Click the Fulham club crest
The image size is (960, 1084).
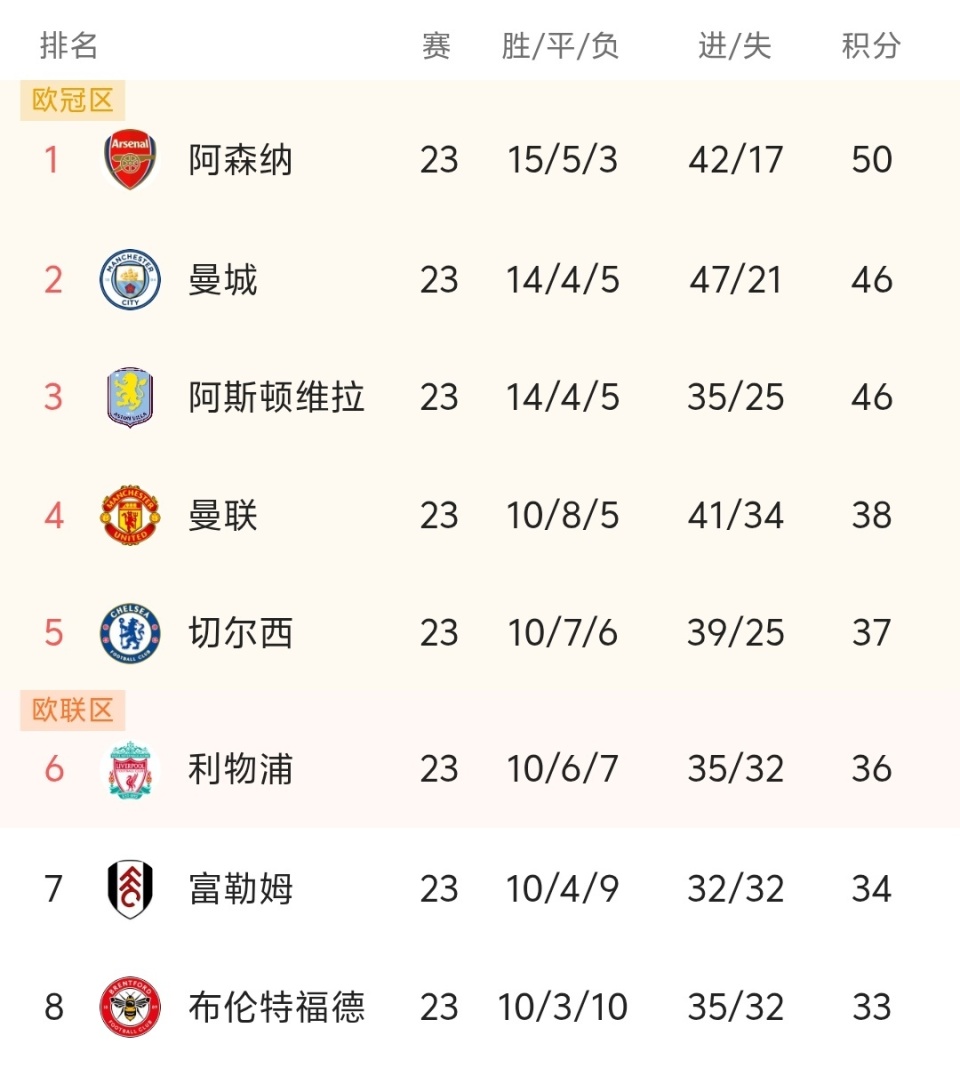point(130,889)
